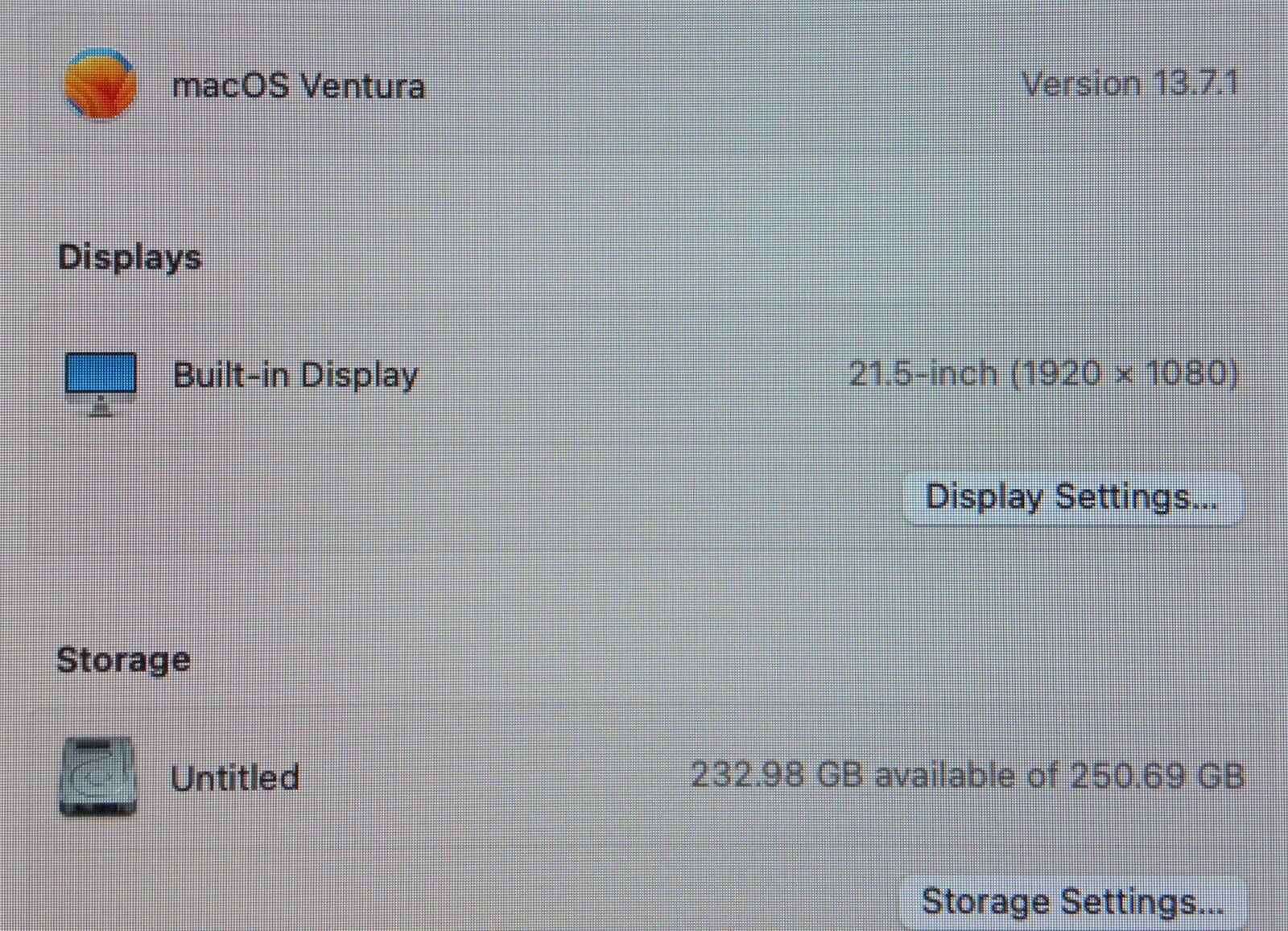Image resolution: width=1288 pixels, height=931 pixels.
Task: Open Display Settings
Action: pyautogui.click(x=1071, y=497)
